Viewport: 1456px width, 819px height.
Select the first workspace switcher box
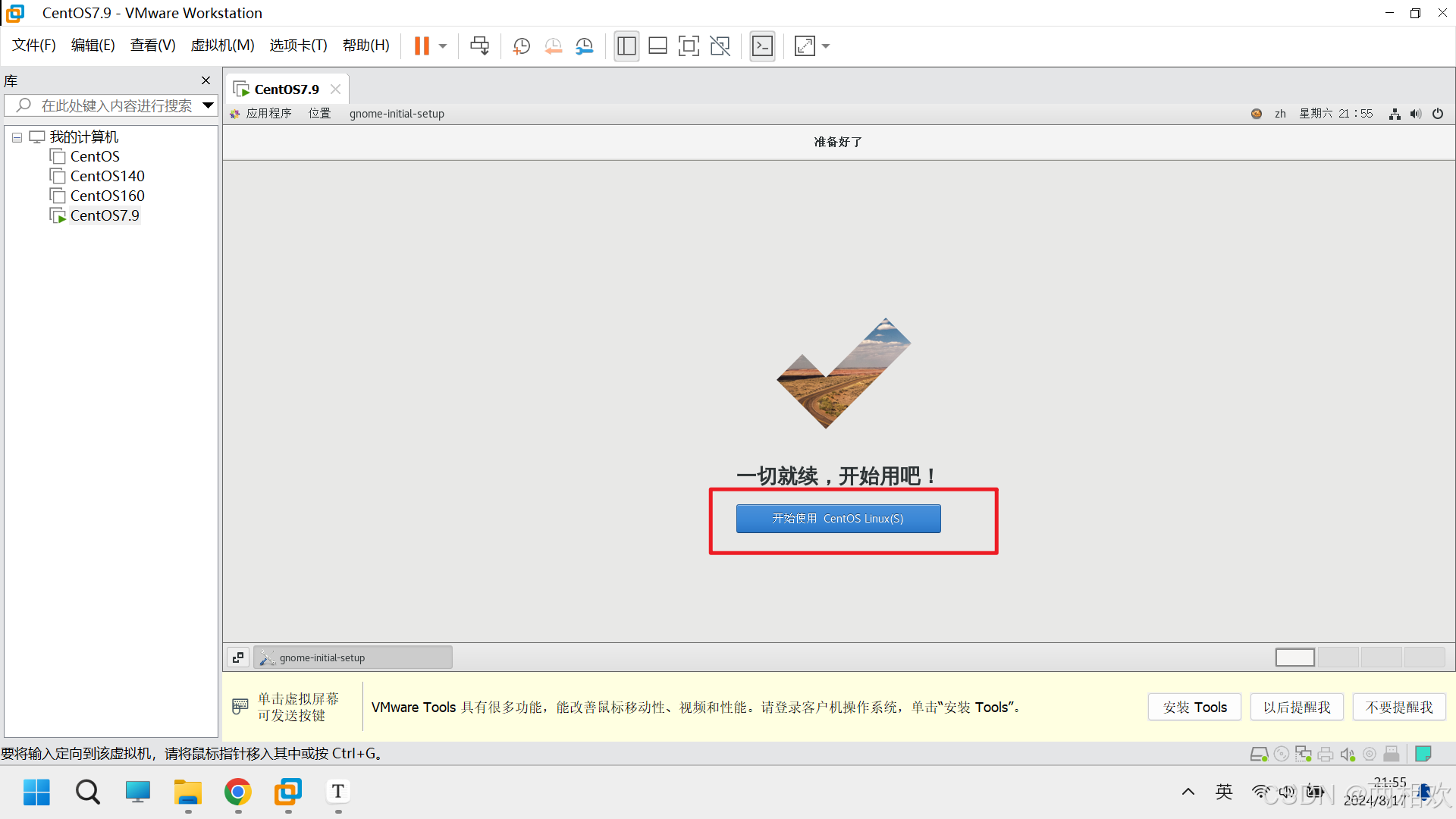coord(1294,657)
